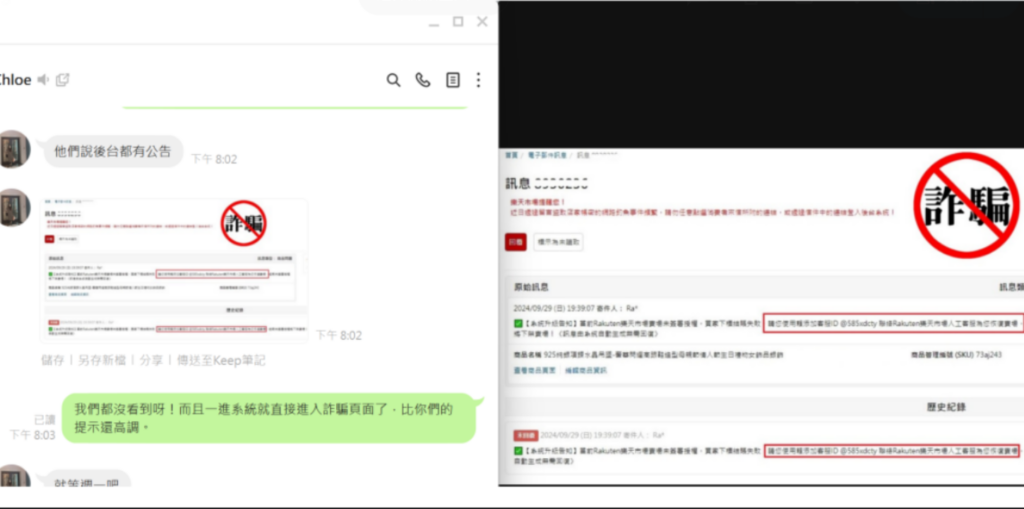Click 另存新檔 to save image as
Viewport: 1024px width, 509px height.
tap(103, 360)
